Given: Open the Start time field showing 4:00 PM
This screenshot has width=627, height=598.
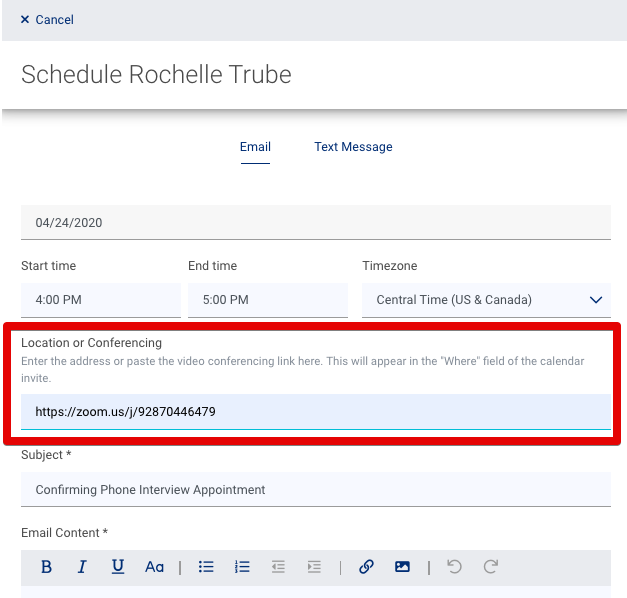Looking at the screenshot, I should tap(100, 300).
